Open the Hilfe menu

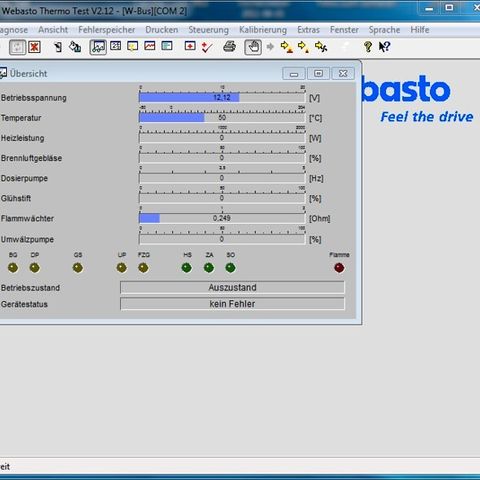(x=420, y=30)
